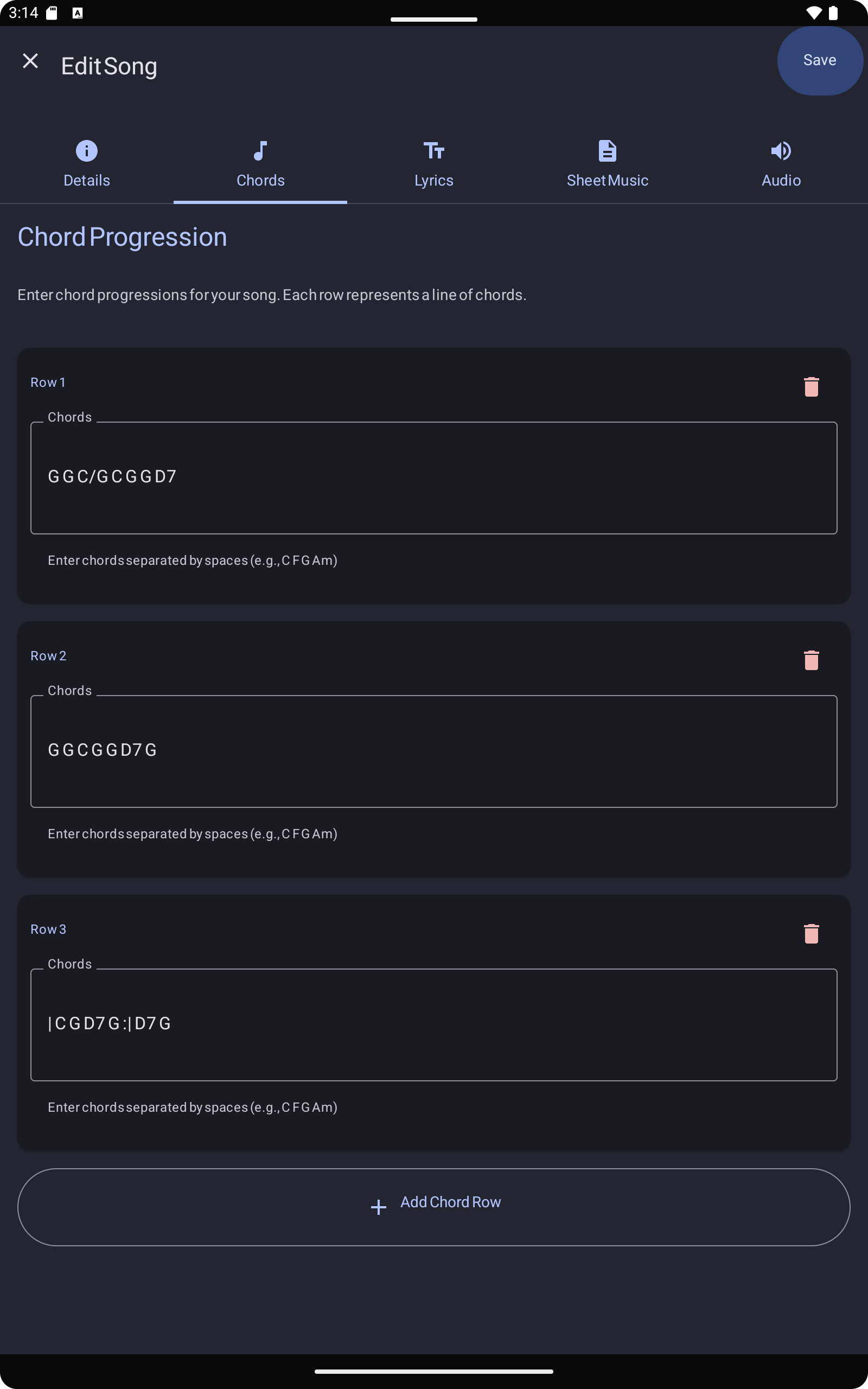
Task: Close the Edit Song screen
Action: coord(30,60)
